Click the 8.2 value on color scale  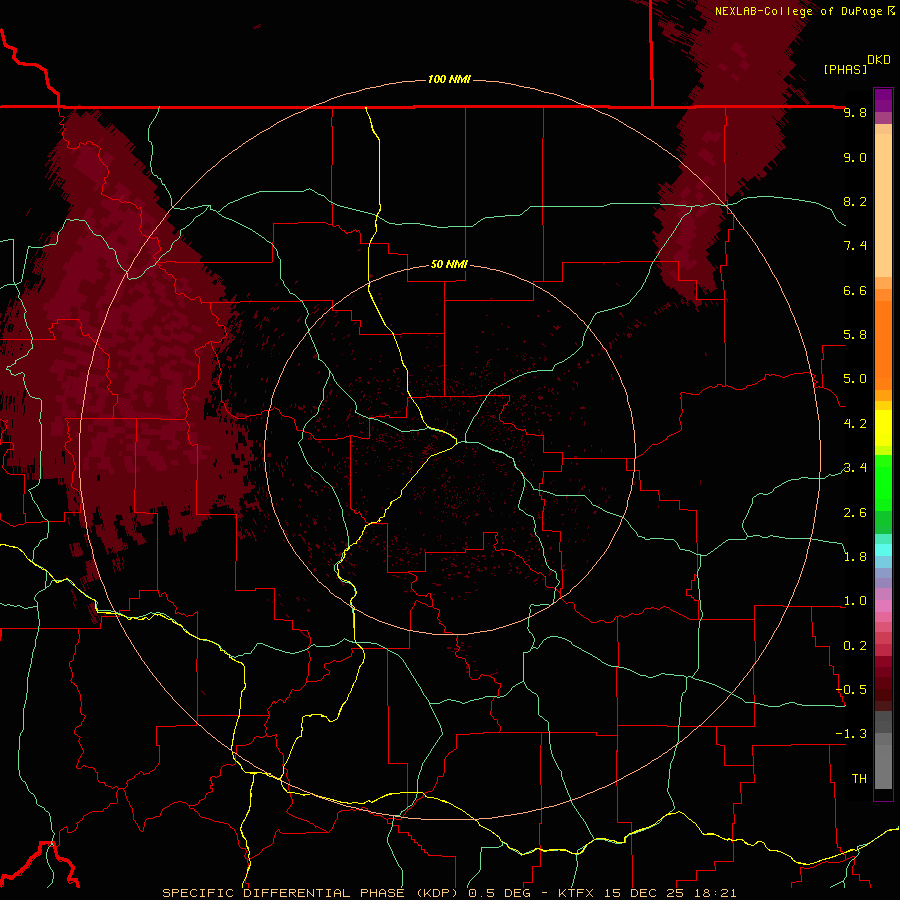[855, 201]
